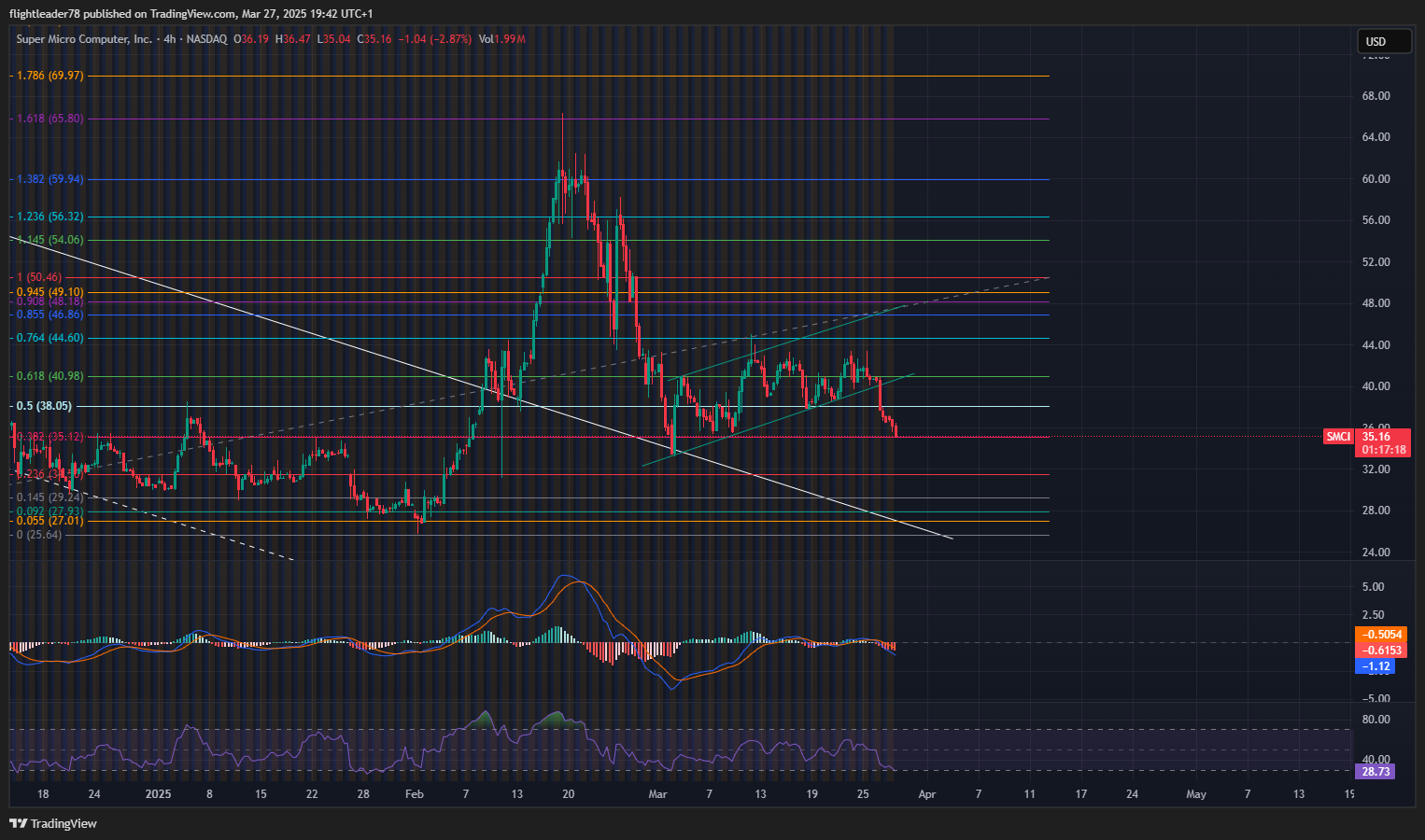
Task: Click the 20 date label on time axis
Action: tap(568, 794)
